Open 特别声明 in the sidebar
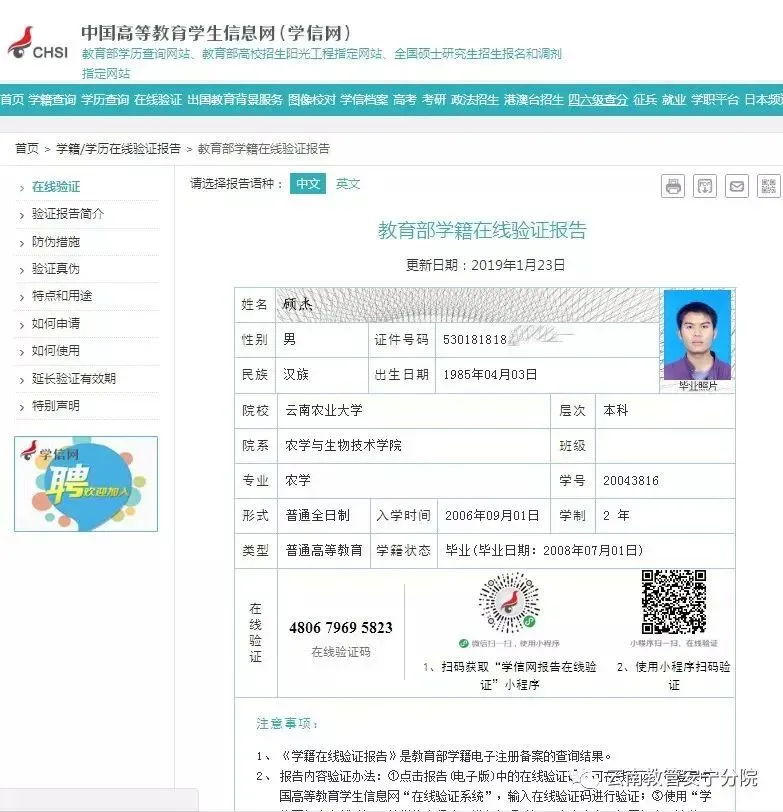Screen dimensions: 783x812 point(56,405)
